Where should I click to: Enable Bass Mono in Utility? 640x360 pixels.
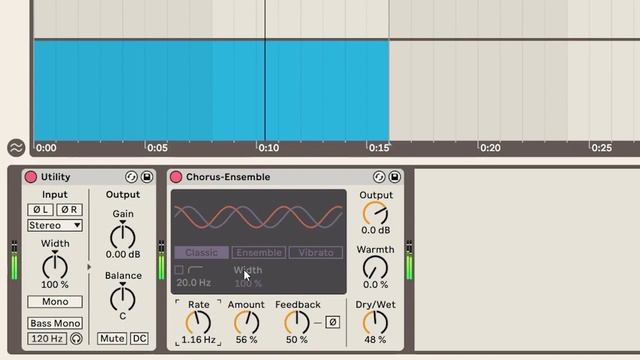tap(55, 323)
